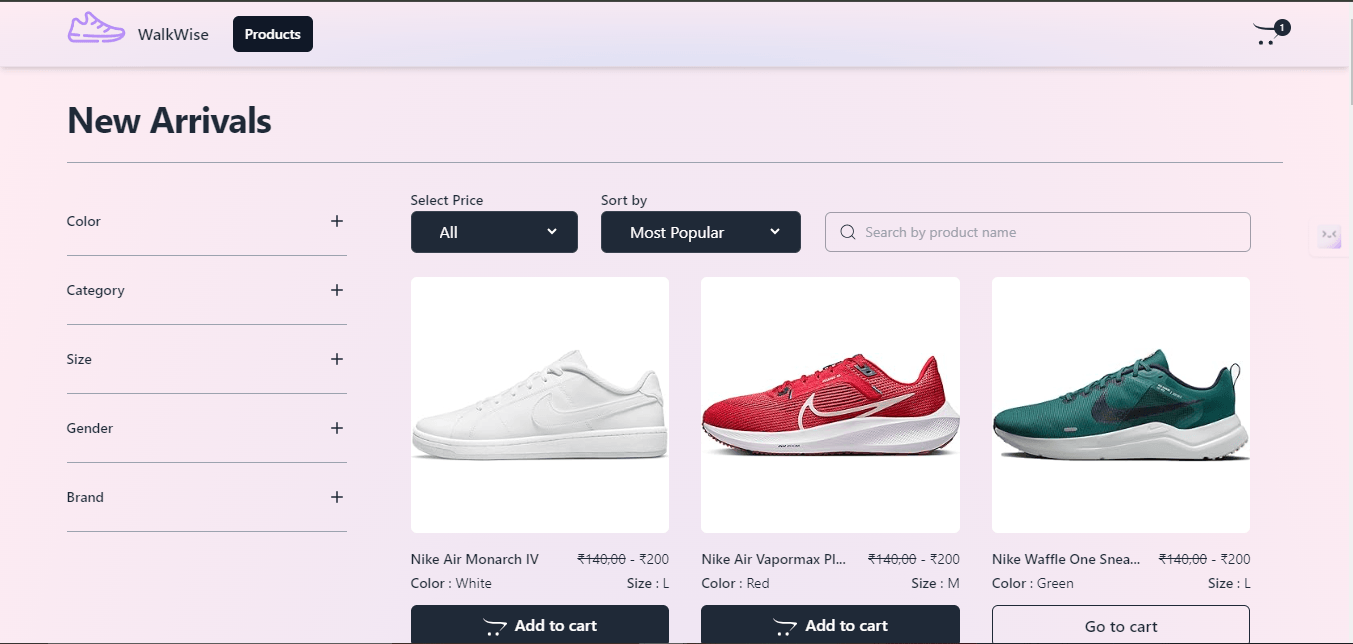Open the Products nav tab
This screenshot has height=644, width=1353.
273,34
